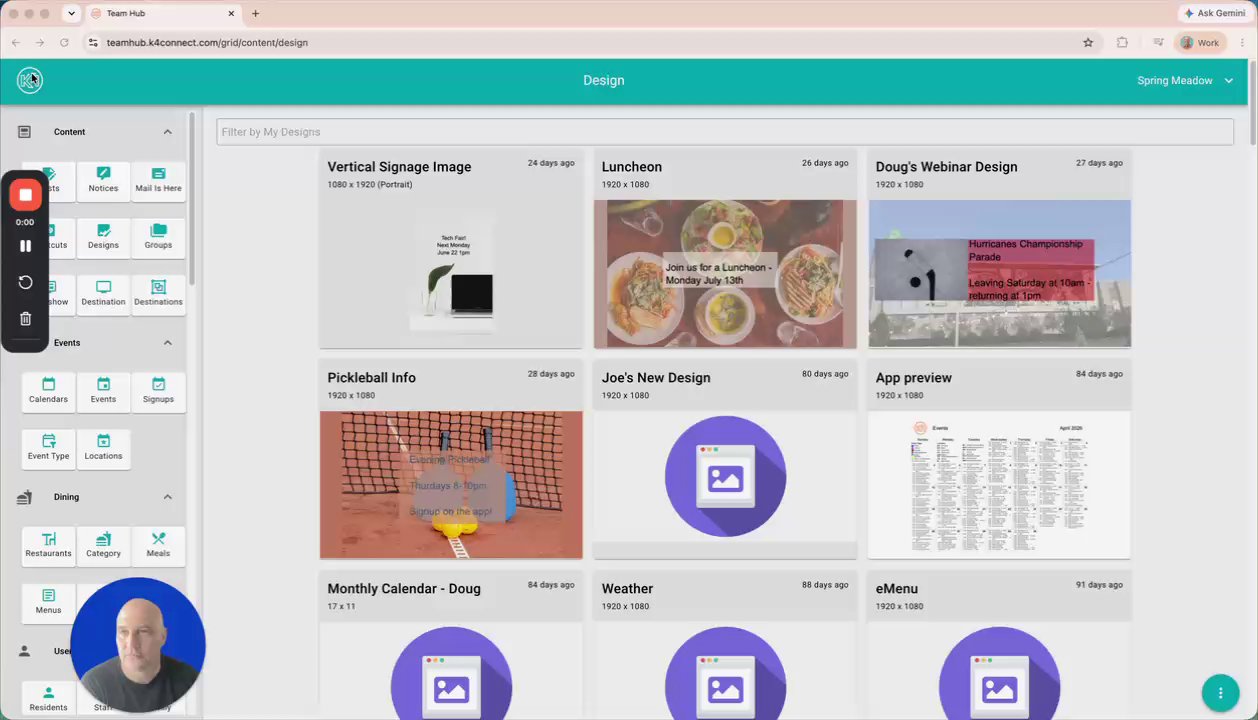The image size is (1258, 720).
Task: Click the Pickleball Info card title
Action: click(371, 378)
